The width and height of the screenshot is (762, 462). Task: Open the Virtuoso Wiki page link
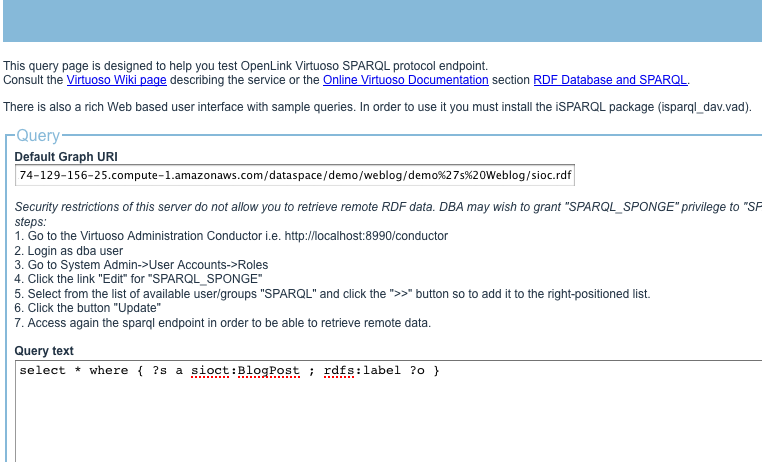[x=116, y=80]
